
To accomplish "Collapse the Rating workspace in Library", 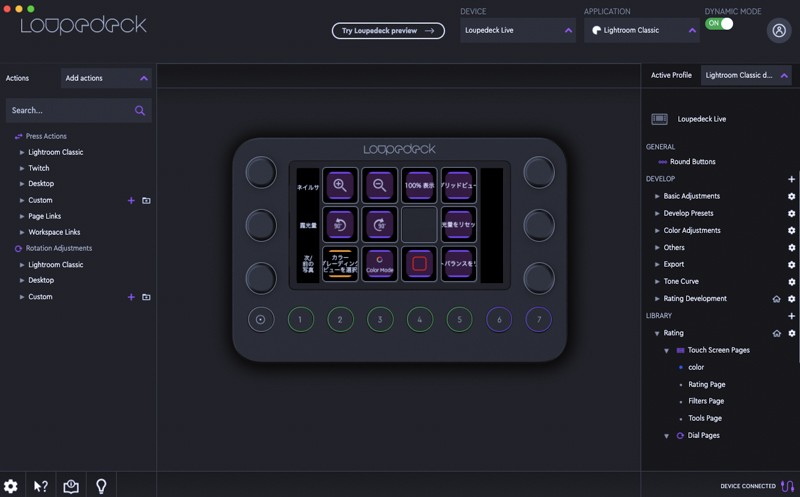I will 657,333.
